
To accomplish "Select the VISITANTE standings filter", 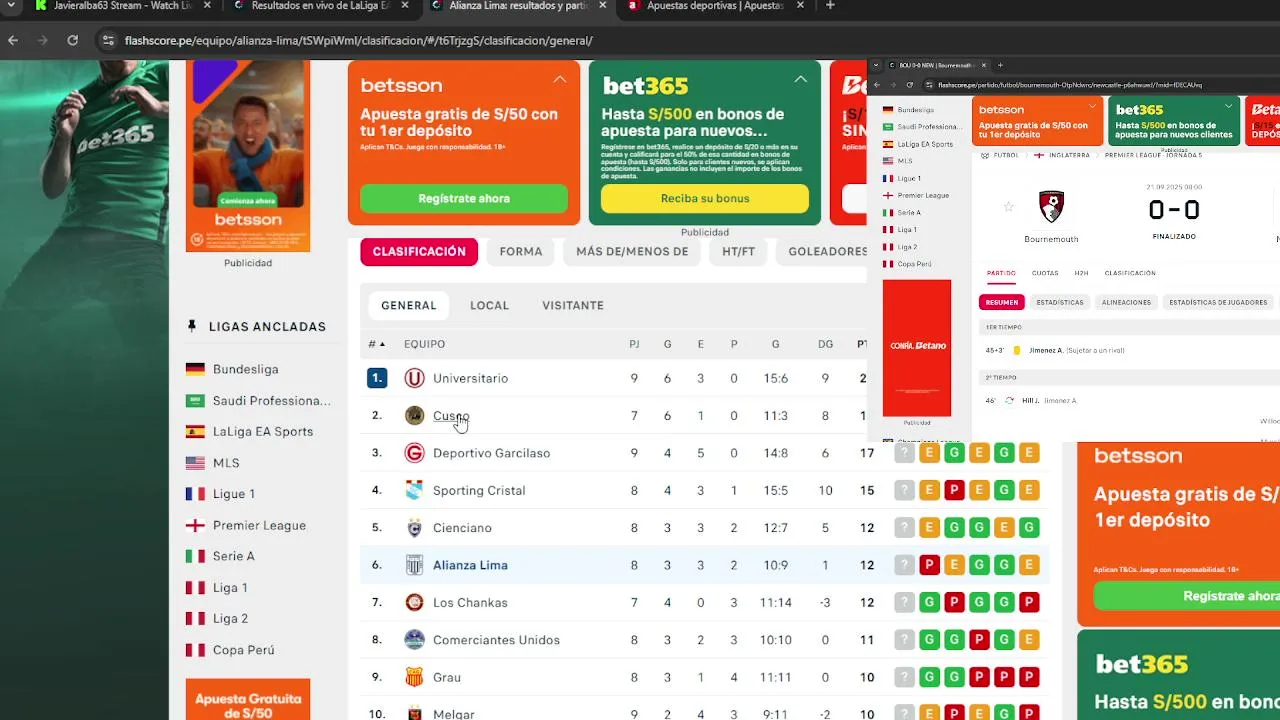I will point(573,306).
